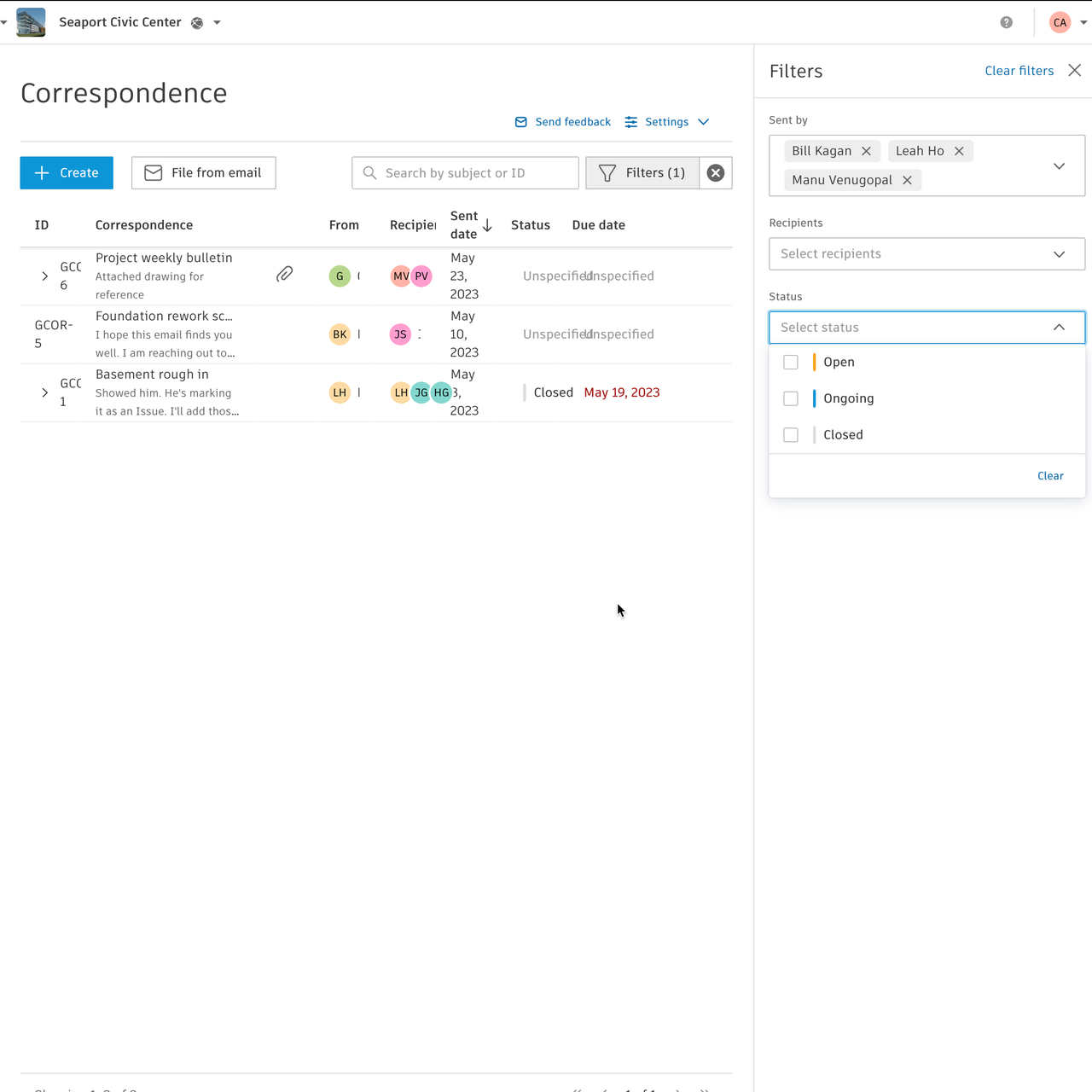Expand the user account dropdown arrow

pyautogui.click(x=1083, y=23)
